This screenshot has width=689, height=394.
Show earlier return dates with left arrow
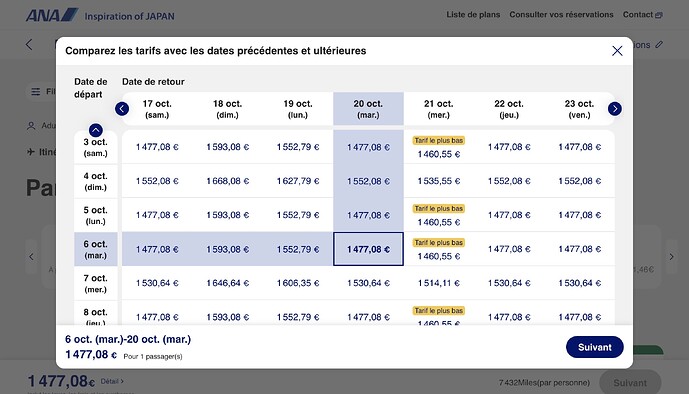pos(122,108)
